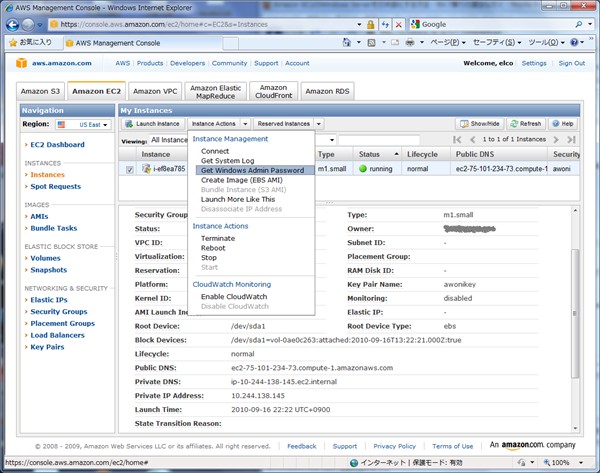Select Terminate from Instance Actions

click(x=218, y=238)
